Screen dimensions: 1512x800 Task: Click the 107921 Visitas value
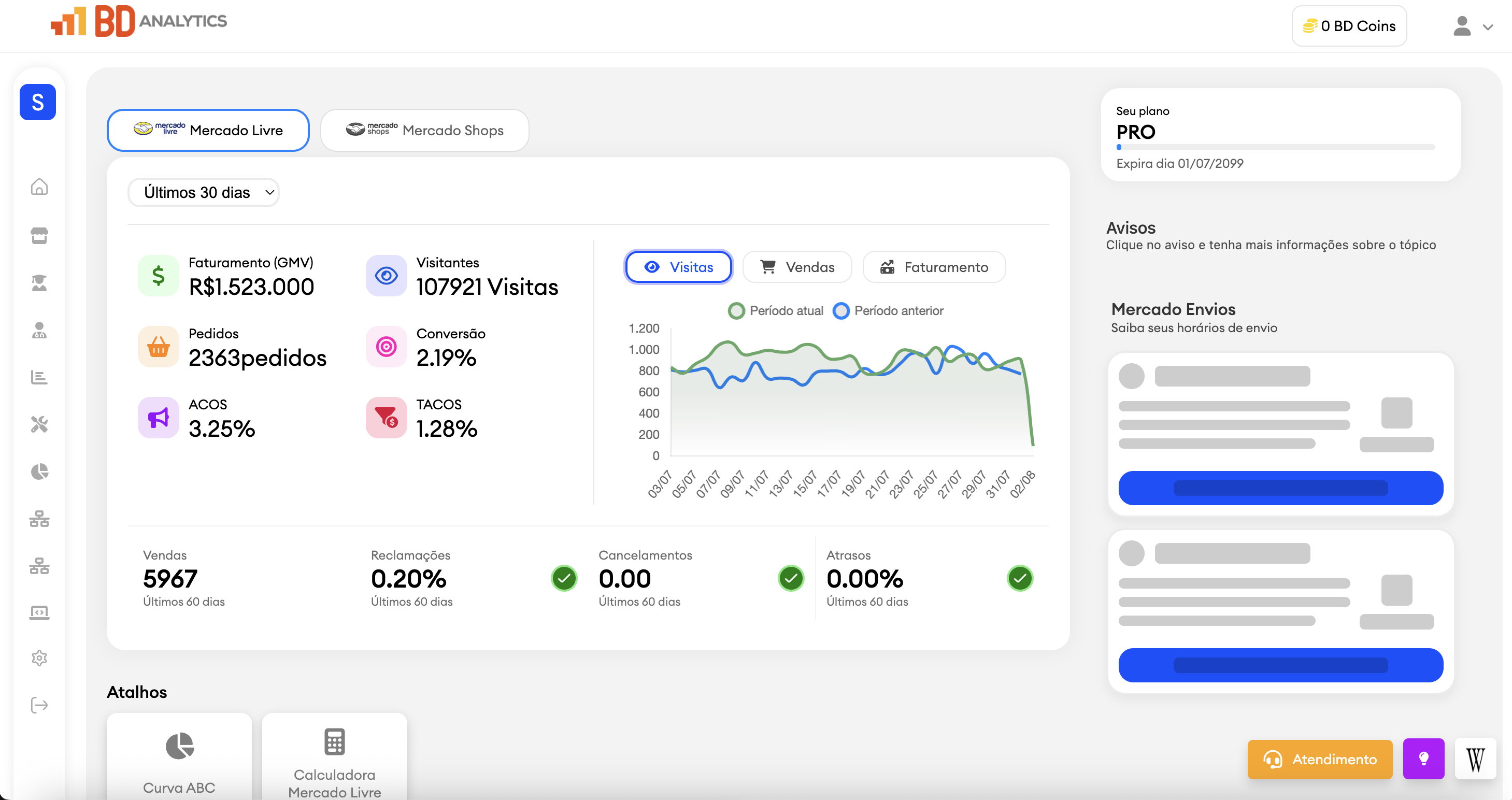487,287
